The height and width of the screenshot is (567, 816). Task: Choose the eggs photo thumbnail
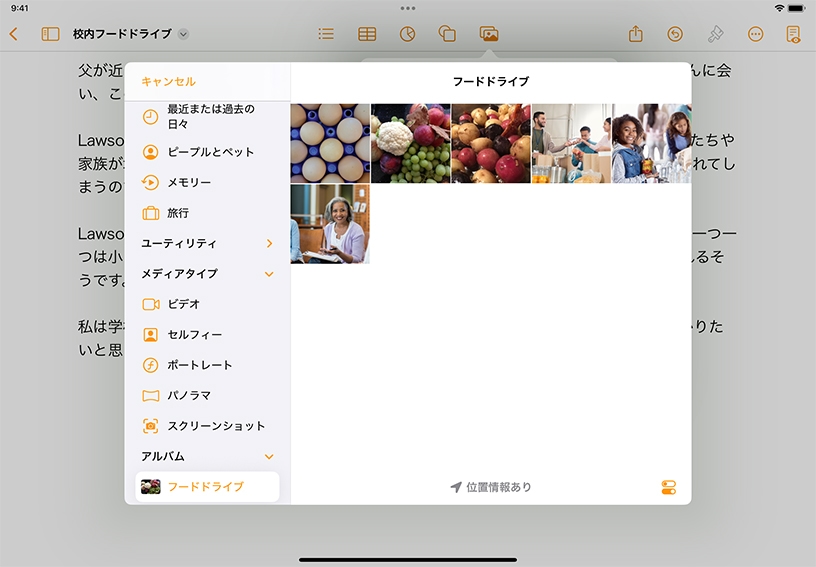coord(330,143)
